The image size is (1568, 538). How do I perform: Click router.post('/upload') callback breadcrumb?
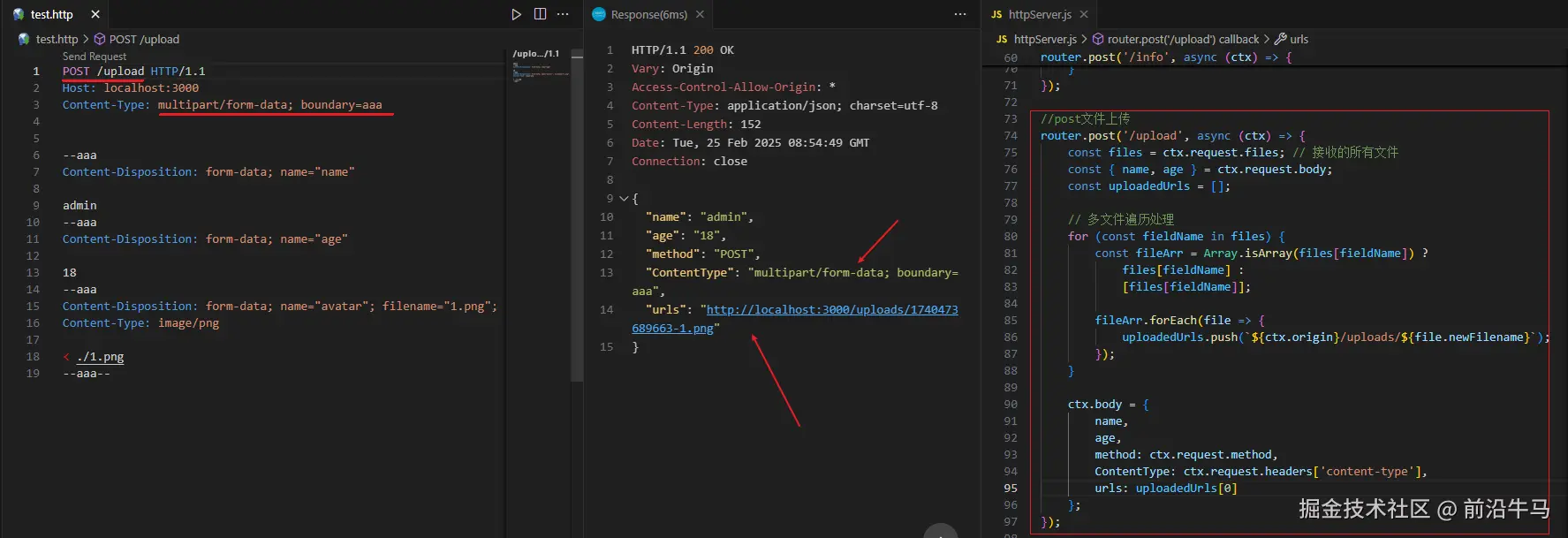[1183, 39]
